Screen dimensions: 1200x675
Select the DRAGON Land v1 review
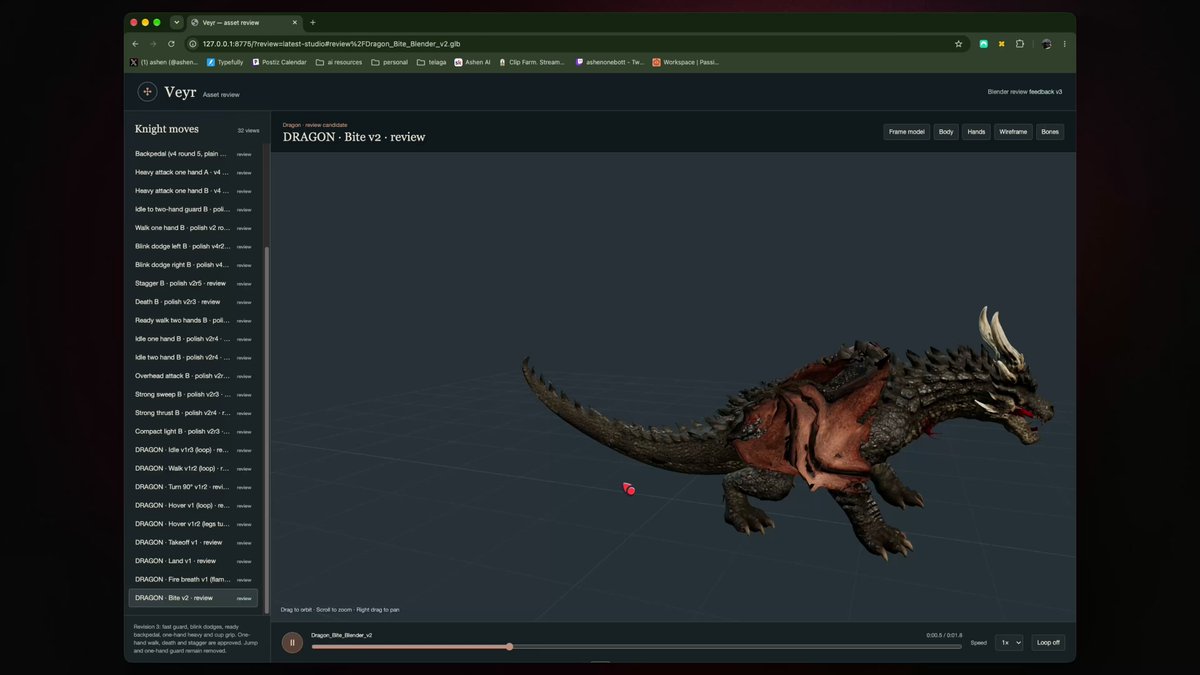coord(193,561)
